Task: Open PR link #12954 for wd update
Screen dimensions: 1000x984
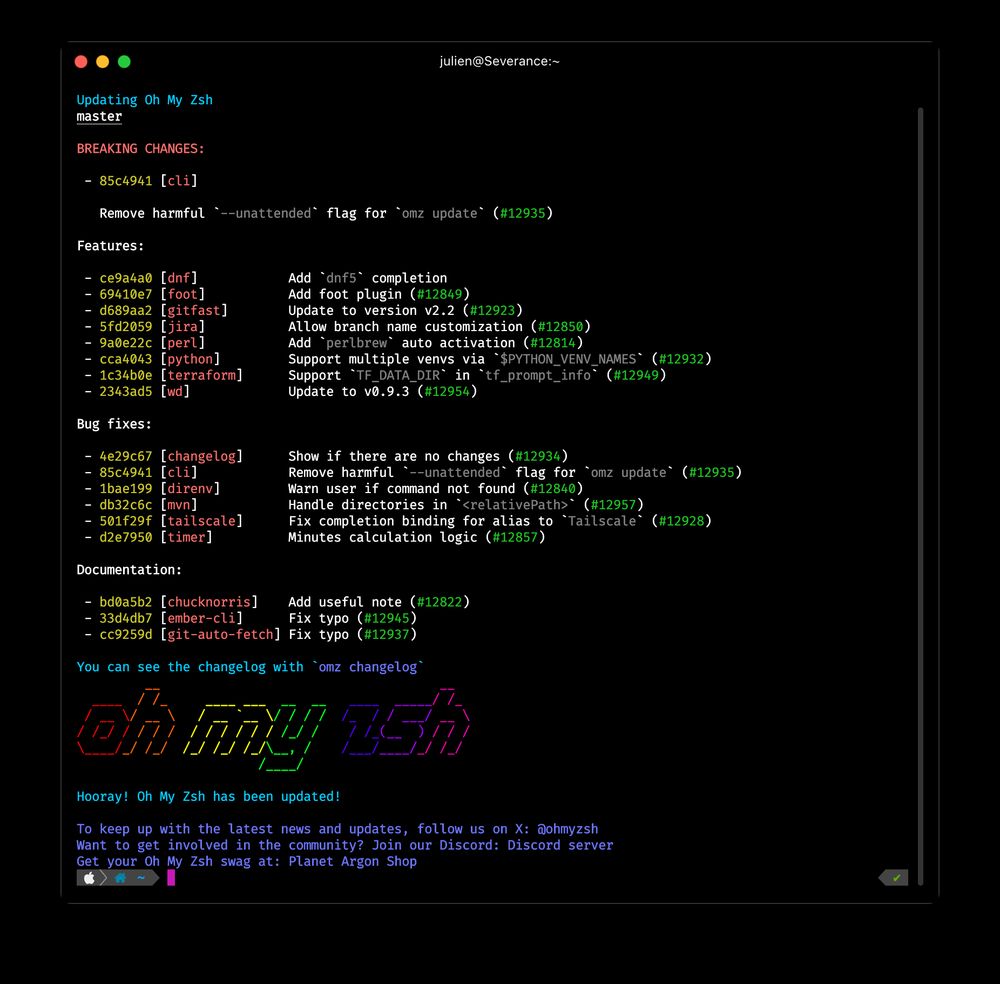Action: coord(447,392)
